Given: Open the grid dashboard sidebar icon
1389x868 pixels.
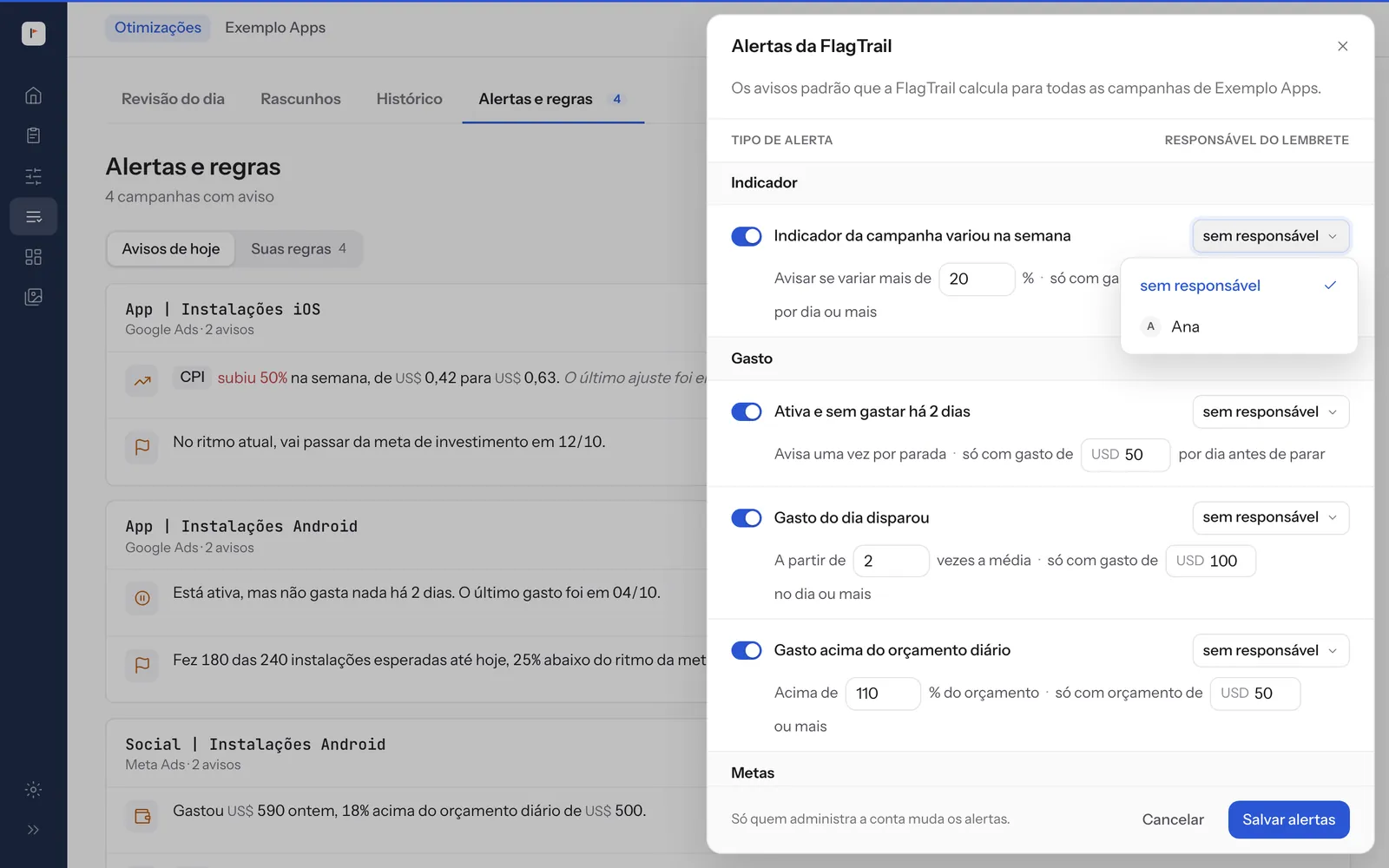Looking at the screenshot, I should (33, 257).
